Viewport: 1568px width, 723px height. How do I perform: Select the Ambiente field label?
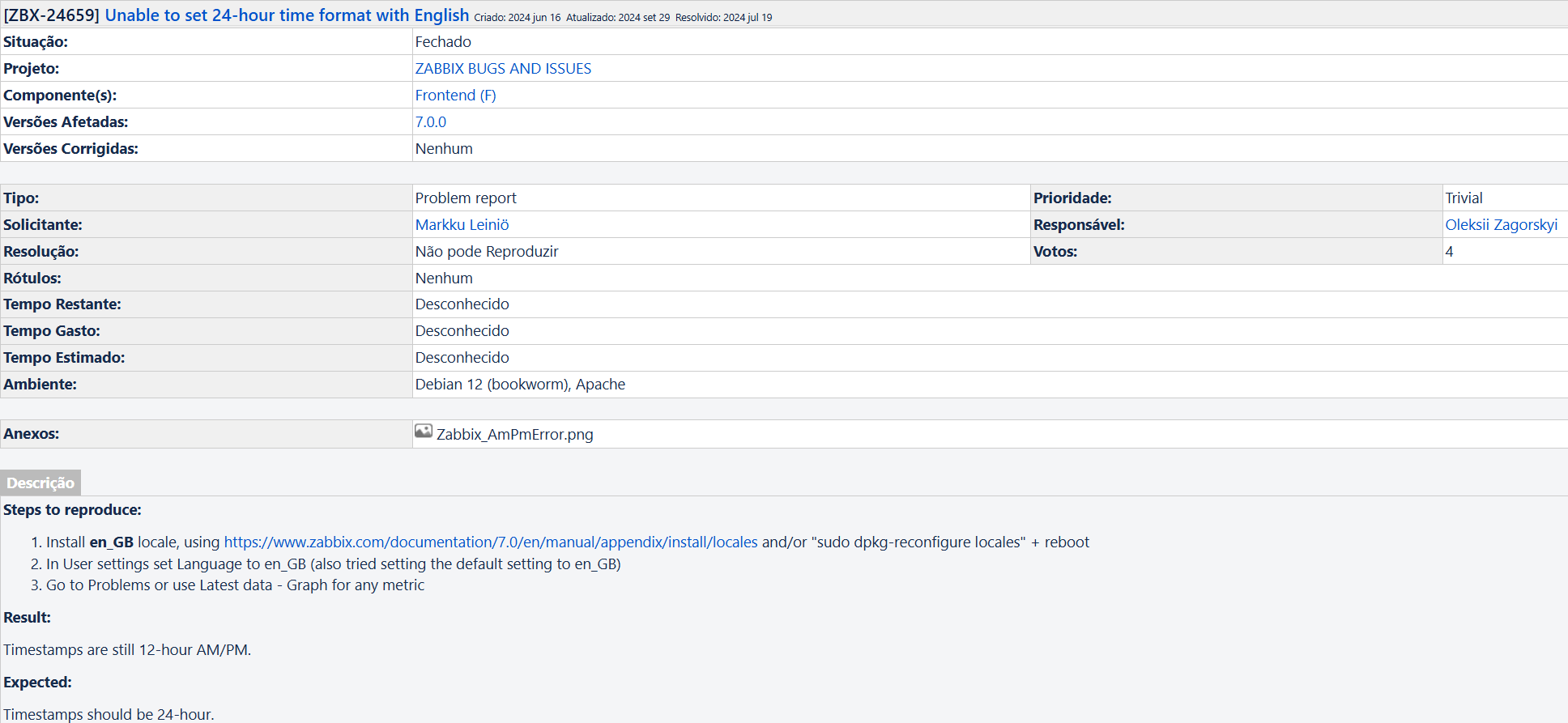[40, 385]
